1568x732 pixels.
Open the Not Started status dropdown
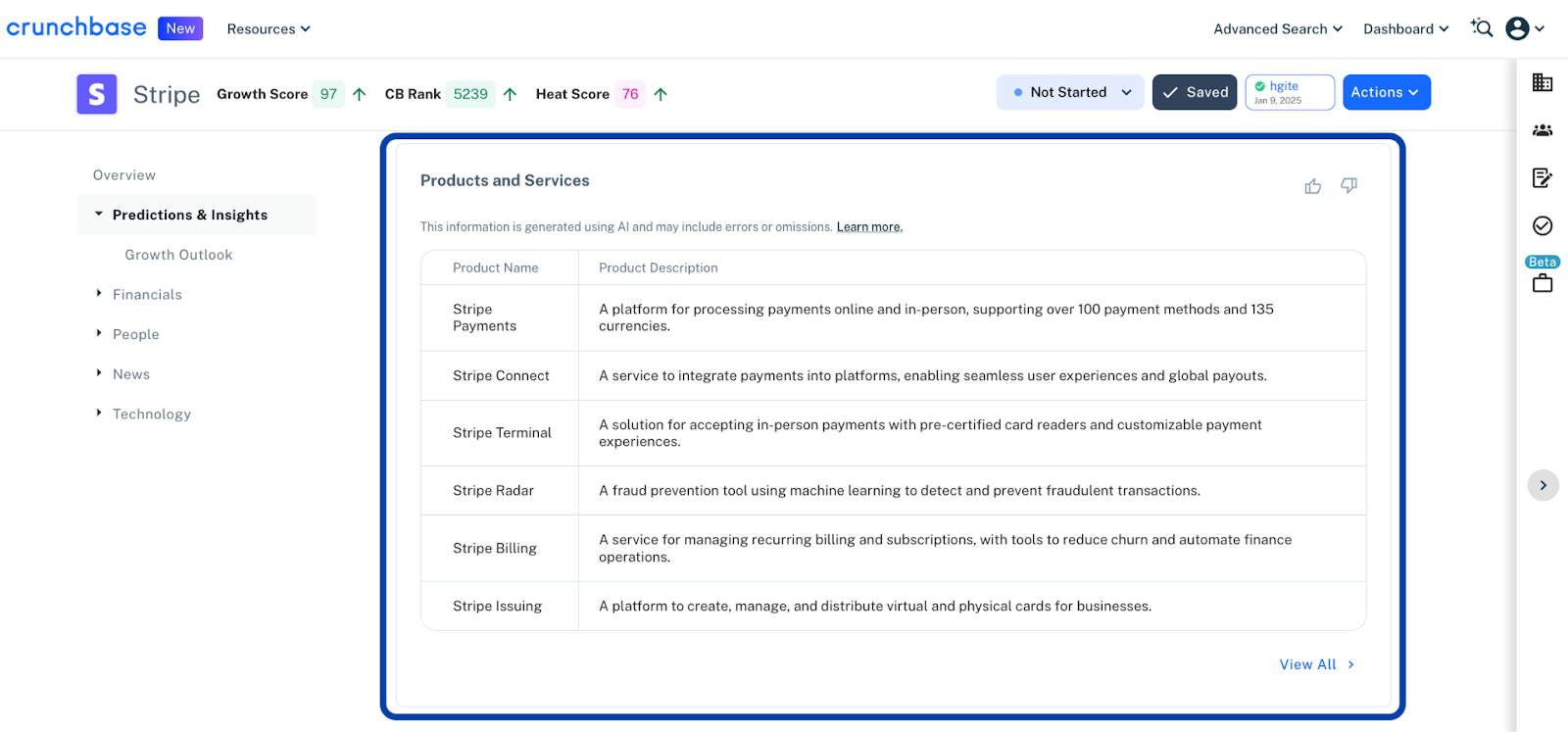coord(1070,92)
